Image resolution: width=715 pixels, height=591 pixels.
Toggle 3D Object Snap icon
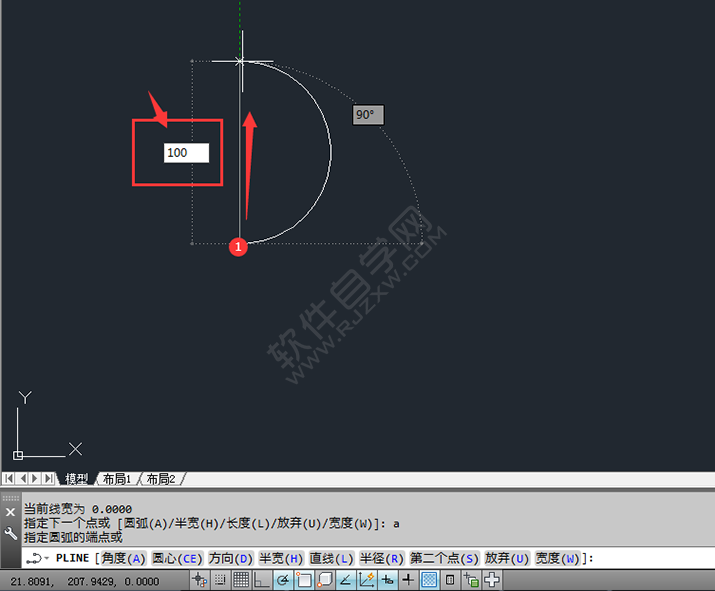coord(325,580)
